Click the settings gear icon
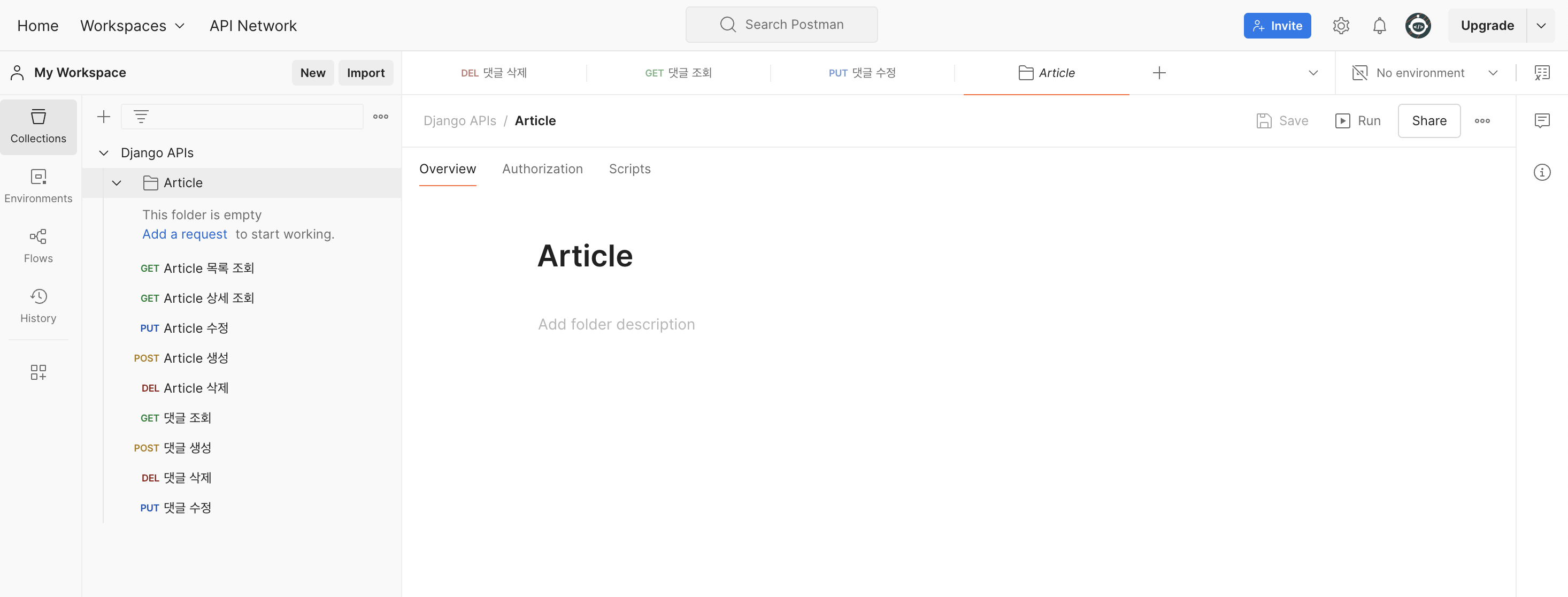1568x597 pixels. point(1341,26)
